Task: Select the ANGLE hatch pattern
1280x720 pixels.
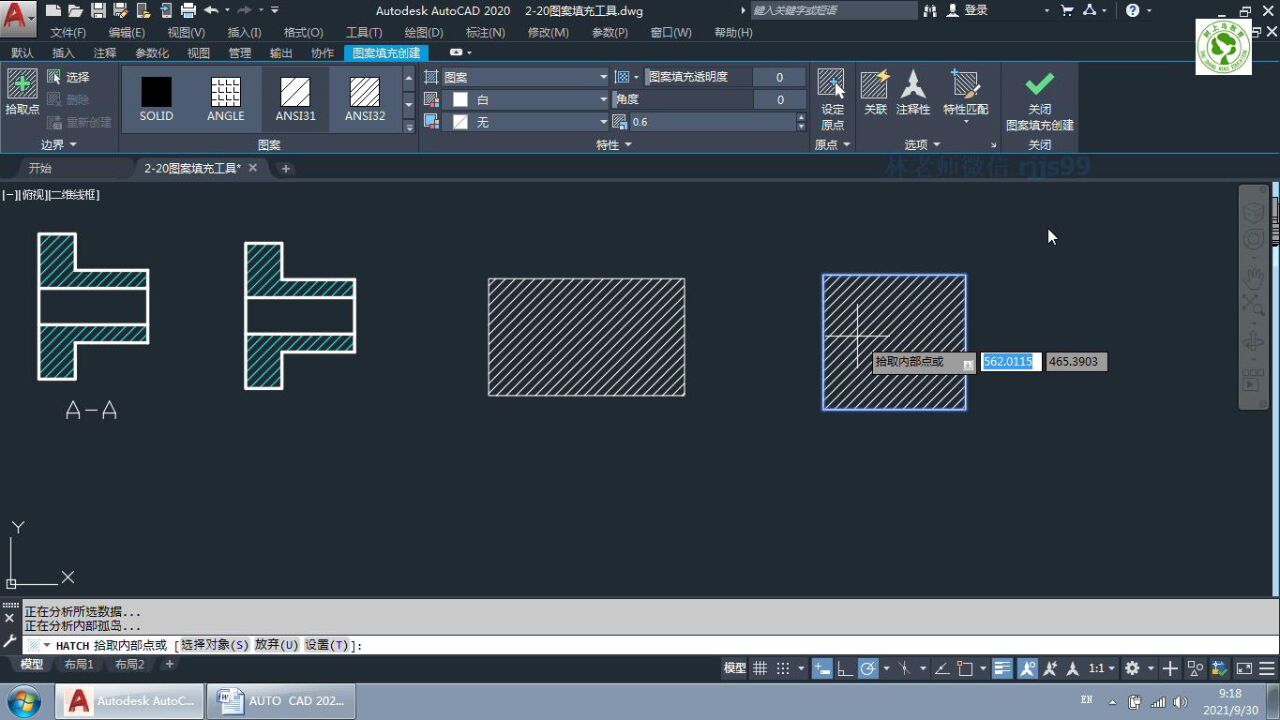Action: tap(226, 99)
